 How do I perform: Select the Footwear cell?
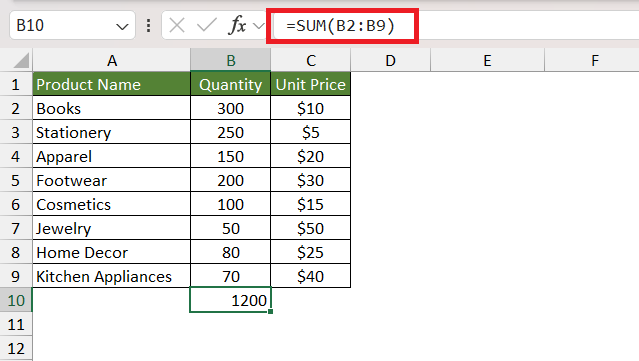(x=112, y=180)
